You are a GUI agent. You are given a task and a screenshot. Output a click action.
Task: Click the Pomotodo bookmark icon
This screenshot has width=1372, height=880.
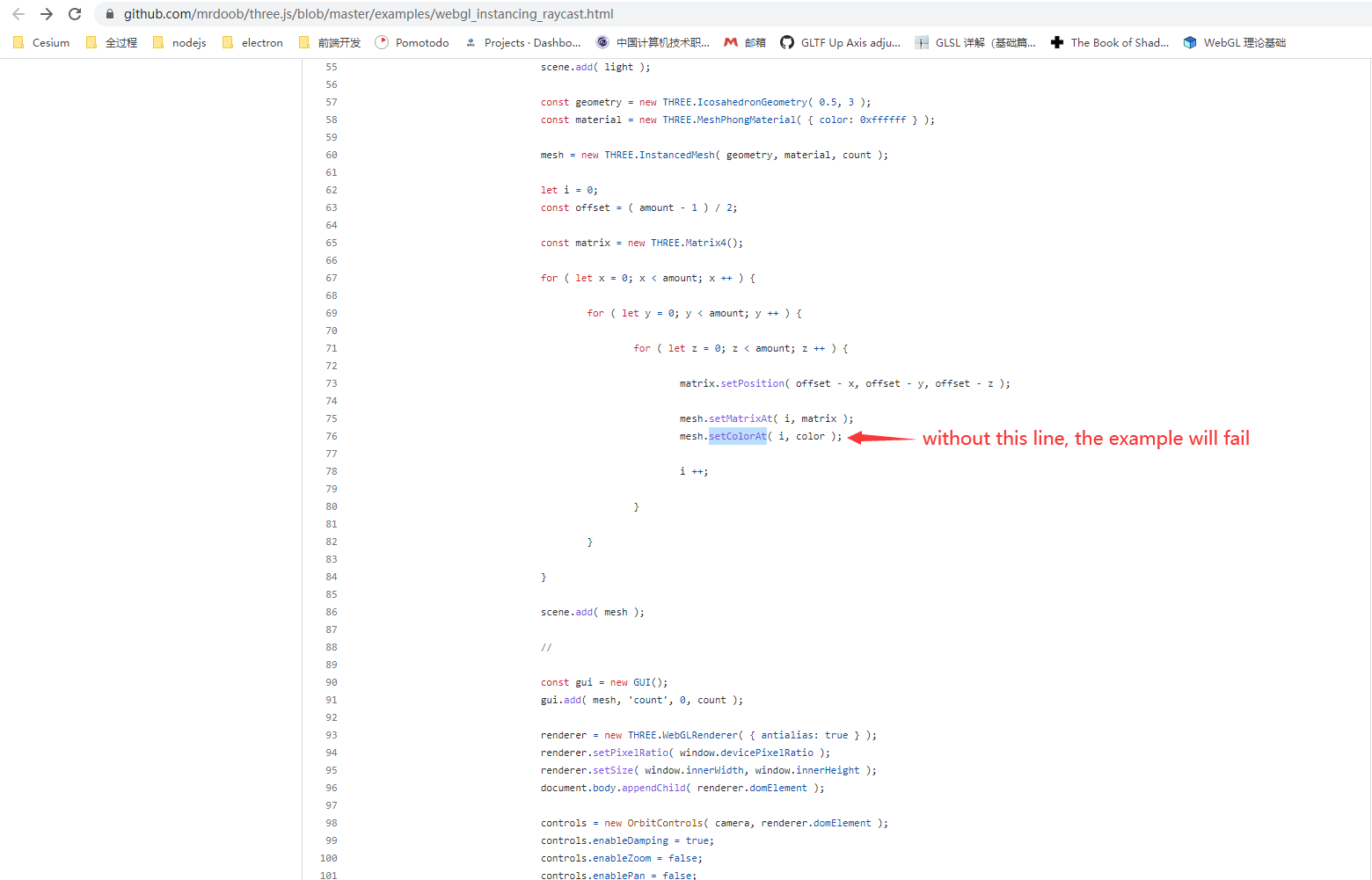coord(382,41)
